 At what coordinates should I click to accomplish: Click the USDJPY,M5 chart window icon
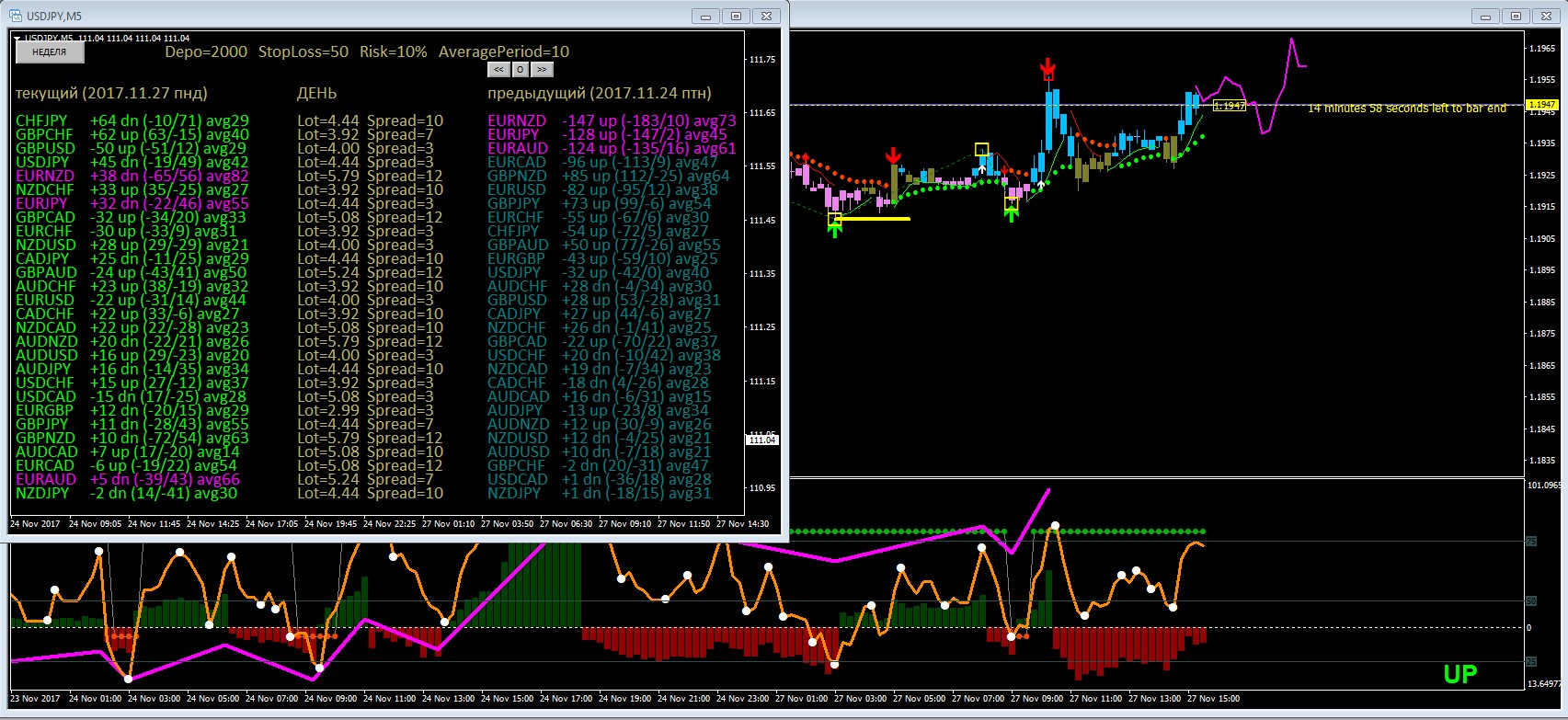pos(15,16)
